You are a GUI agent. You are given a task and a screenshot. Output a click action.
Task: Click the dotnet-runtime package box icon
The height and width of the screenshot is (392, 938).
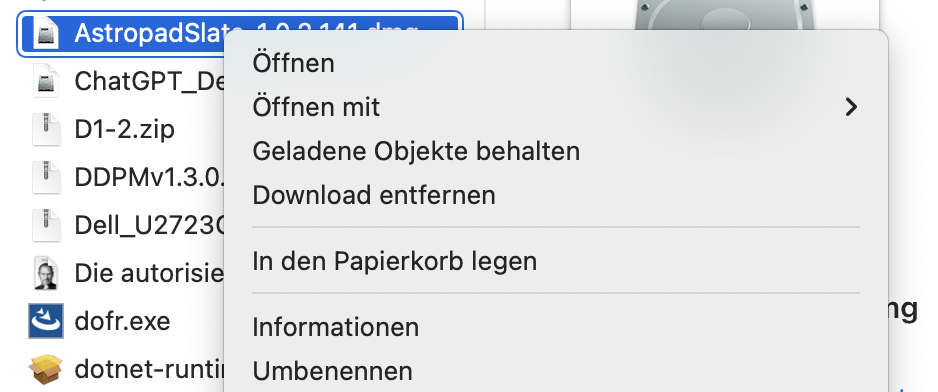click(46, 369)
